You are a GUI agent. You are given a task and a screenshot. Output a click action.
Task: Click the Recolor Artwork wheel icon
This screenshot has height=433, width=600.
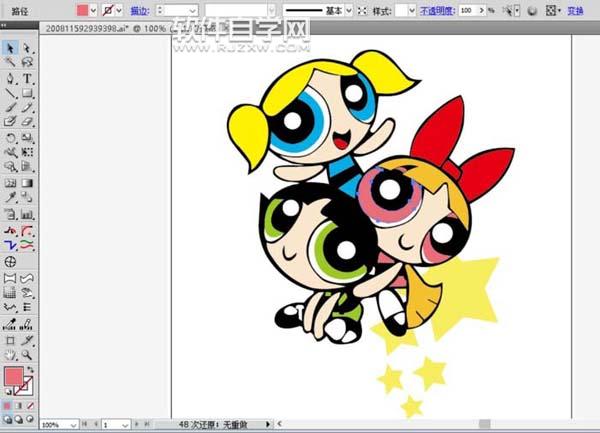click(x=532, y=11)
